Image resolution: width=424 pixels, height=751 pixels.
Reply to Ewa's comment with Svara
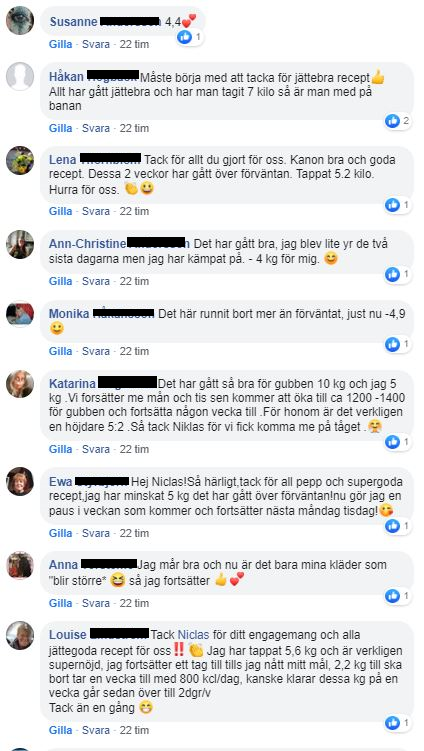[96, 533]
